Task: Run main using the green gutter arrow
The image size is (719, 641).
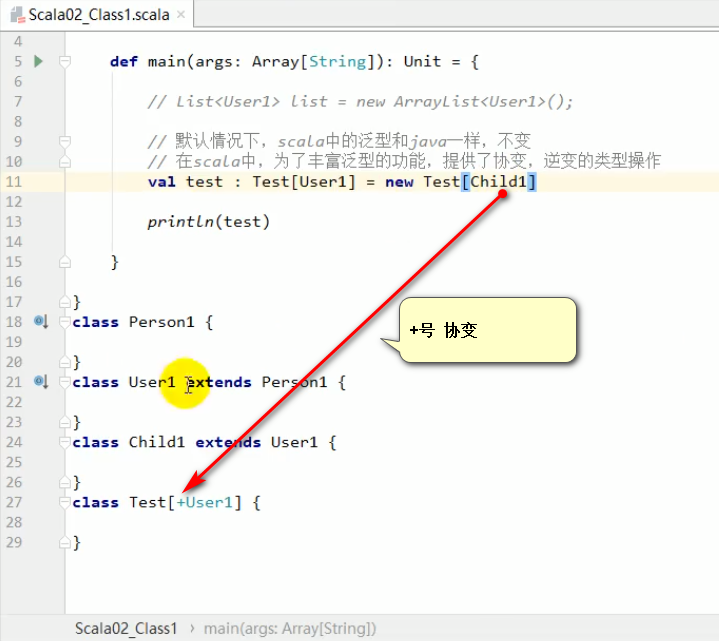Action: [39, 61]
